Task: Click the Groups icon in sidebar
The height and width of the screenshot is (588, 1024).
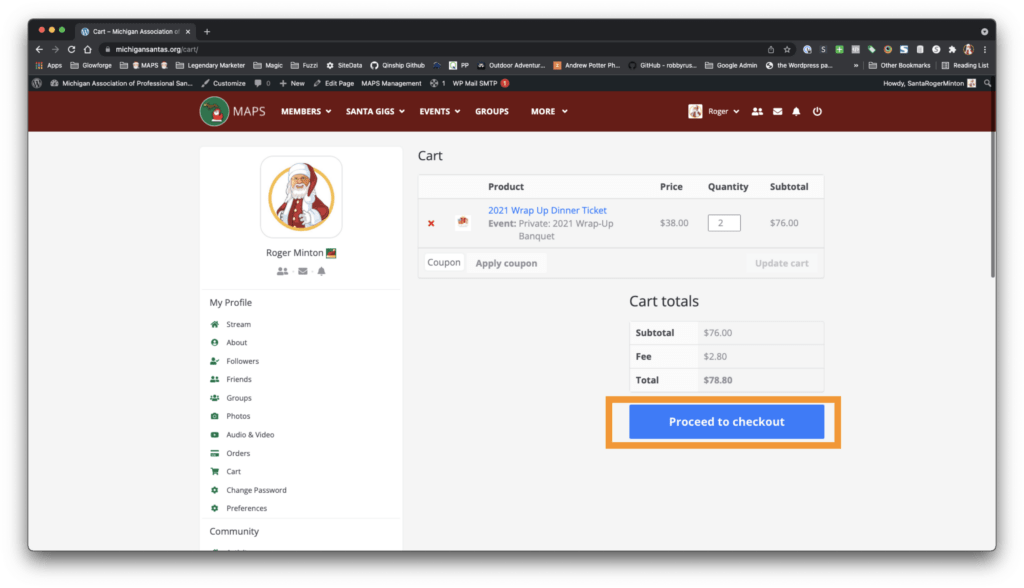Action: [x=214, y=398]
